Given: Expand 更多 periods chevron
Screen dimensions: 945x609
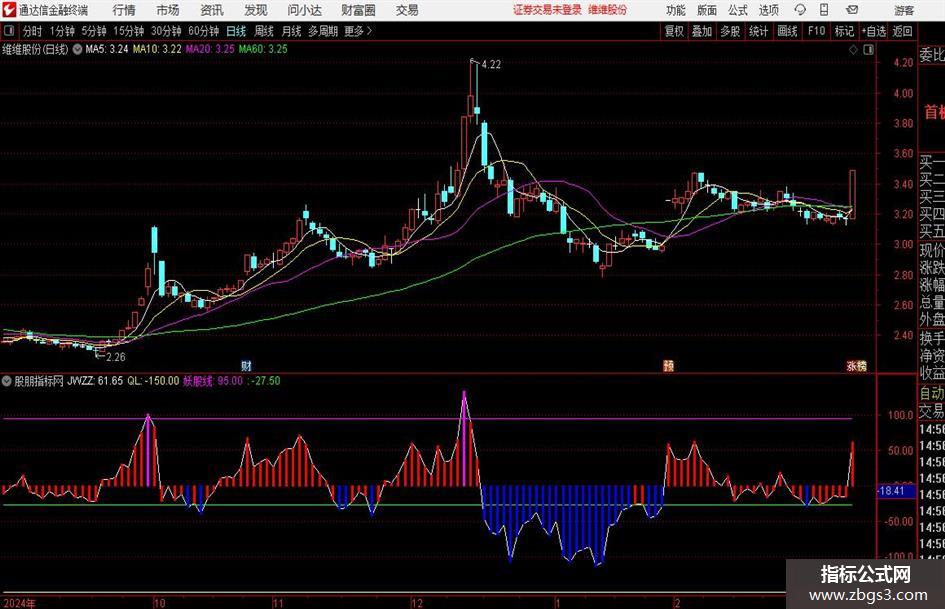Looking at the screenshot, I should [x=369, y=31].
